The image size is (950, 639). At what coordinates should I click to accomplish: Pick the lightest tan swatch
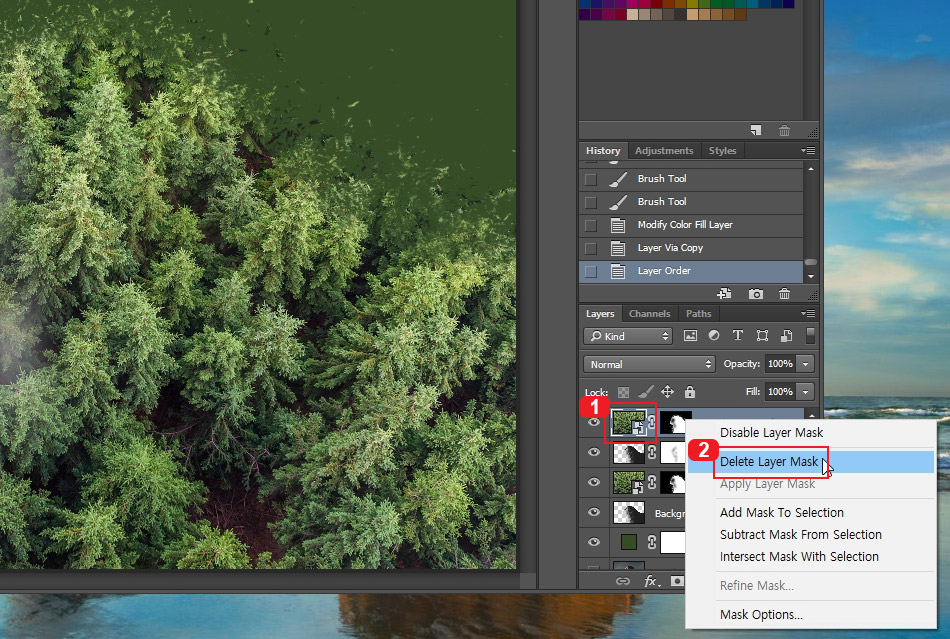pos(632,15)
